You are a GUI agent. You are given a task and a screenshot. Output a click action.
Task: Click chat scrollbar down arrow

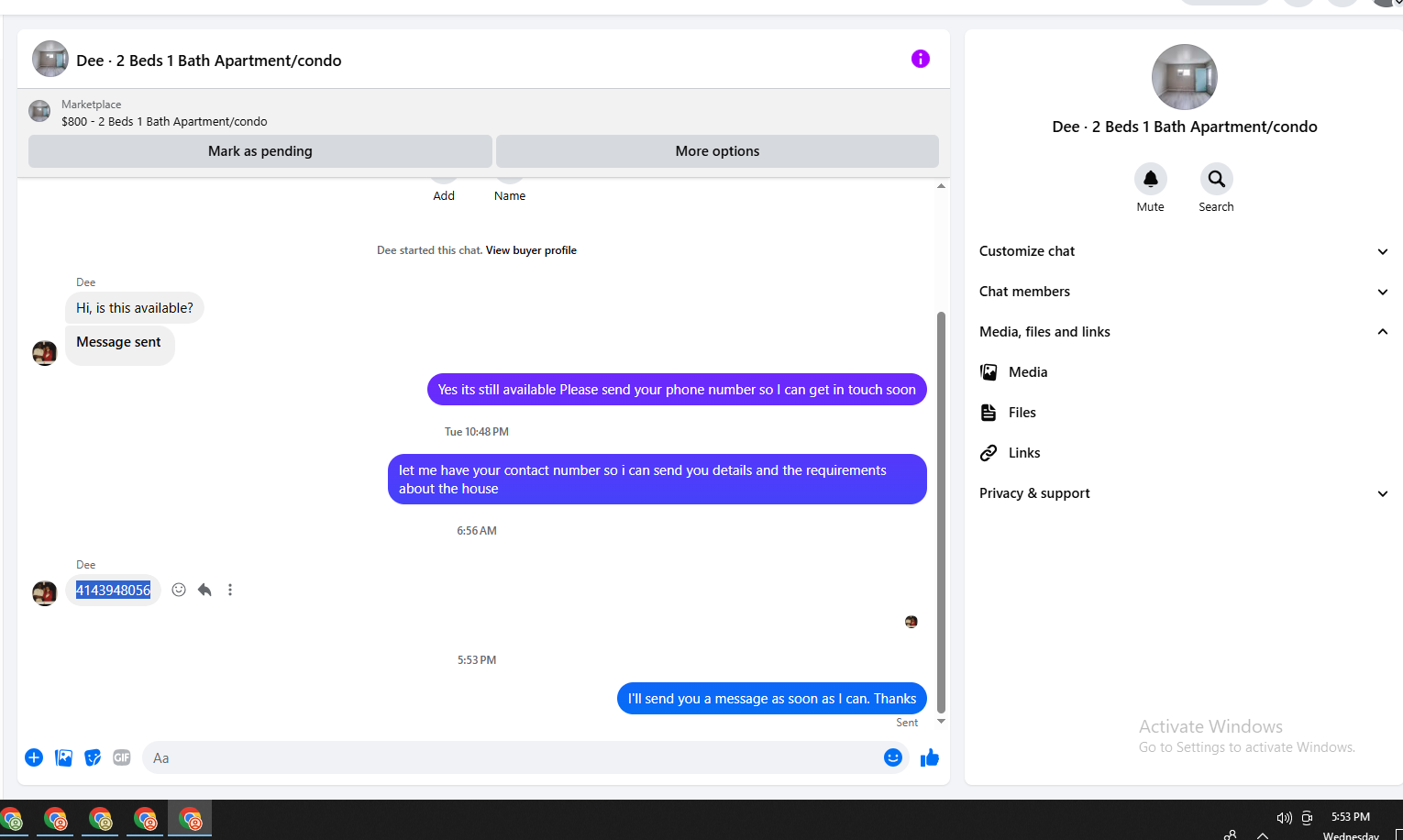point(941,722)
